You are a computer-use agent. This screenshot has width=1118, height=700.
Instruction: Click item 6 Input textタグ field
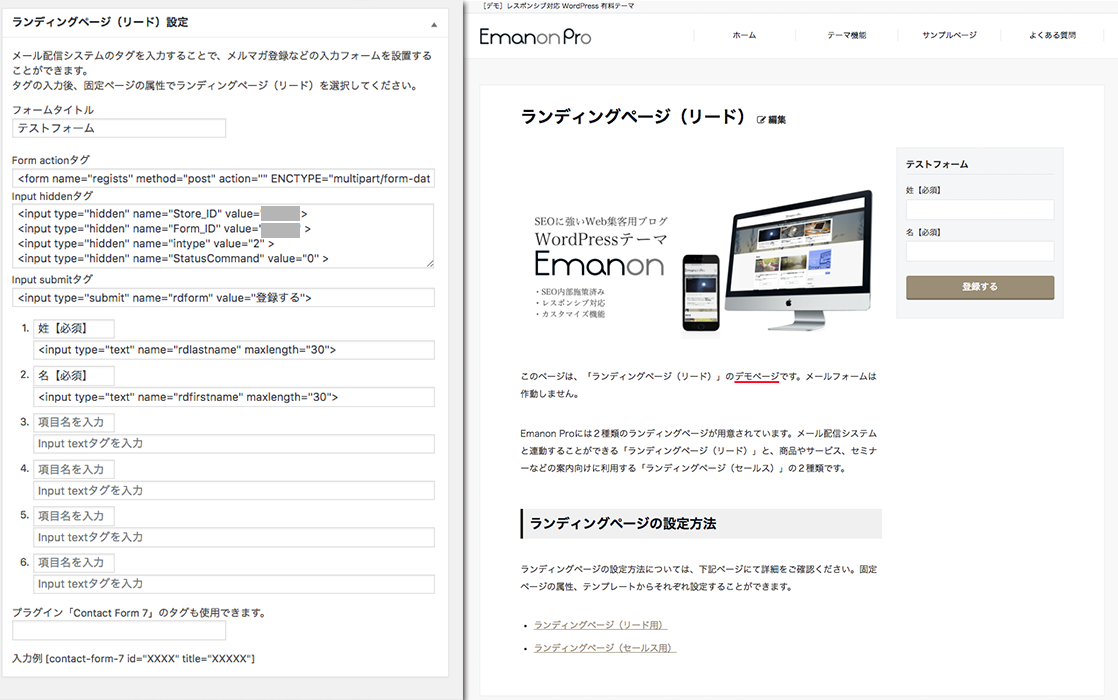pyautogui.click(x=234, y=584)
